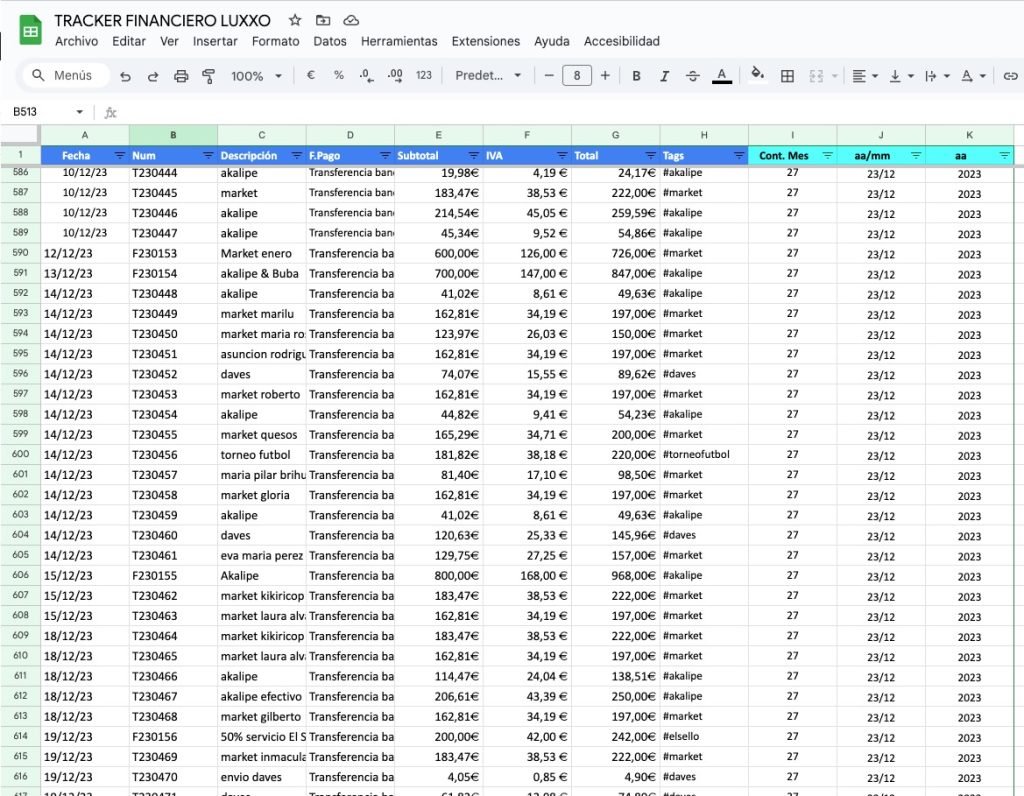Image resolution: width=1024 pixels, height=796 pixels.
Task: Open the Editar menu
Action: tap(129, 41)
